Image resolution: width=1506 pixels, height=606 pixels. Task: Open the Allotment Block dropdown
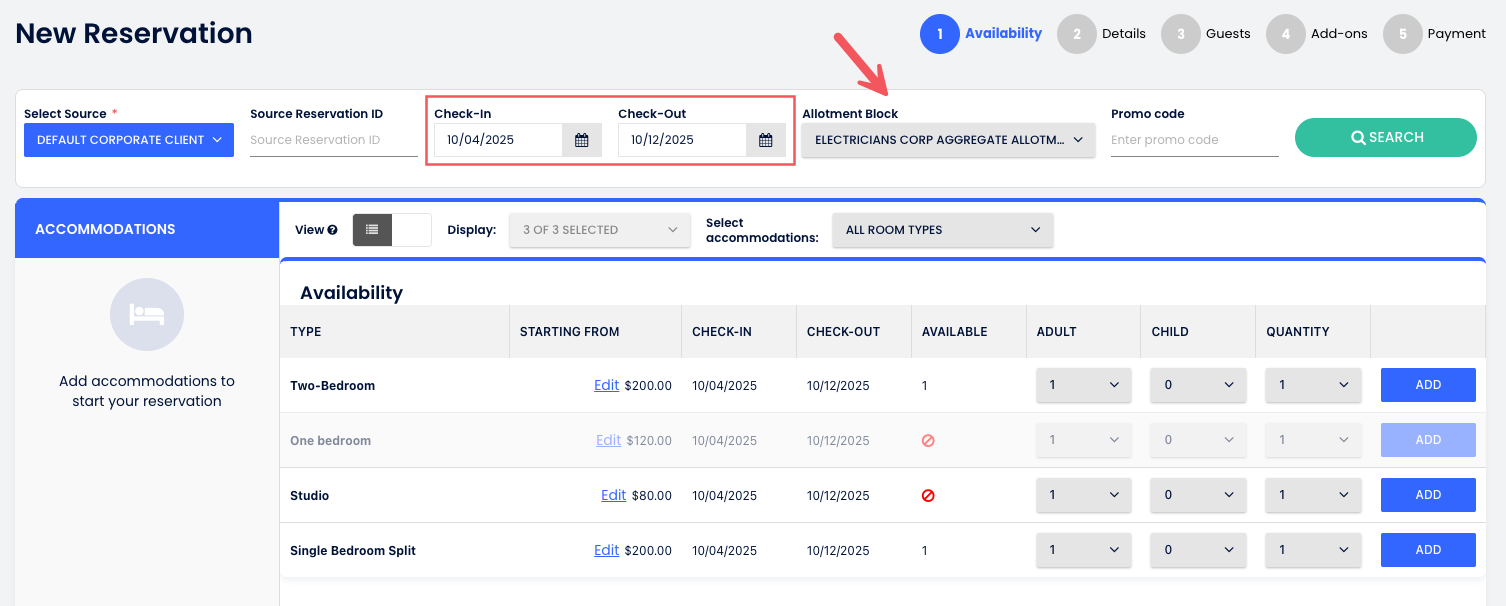point(948,140)
